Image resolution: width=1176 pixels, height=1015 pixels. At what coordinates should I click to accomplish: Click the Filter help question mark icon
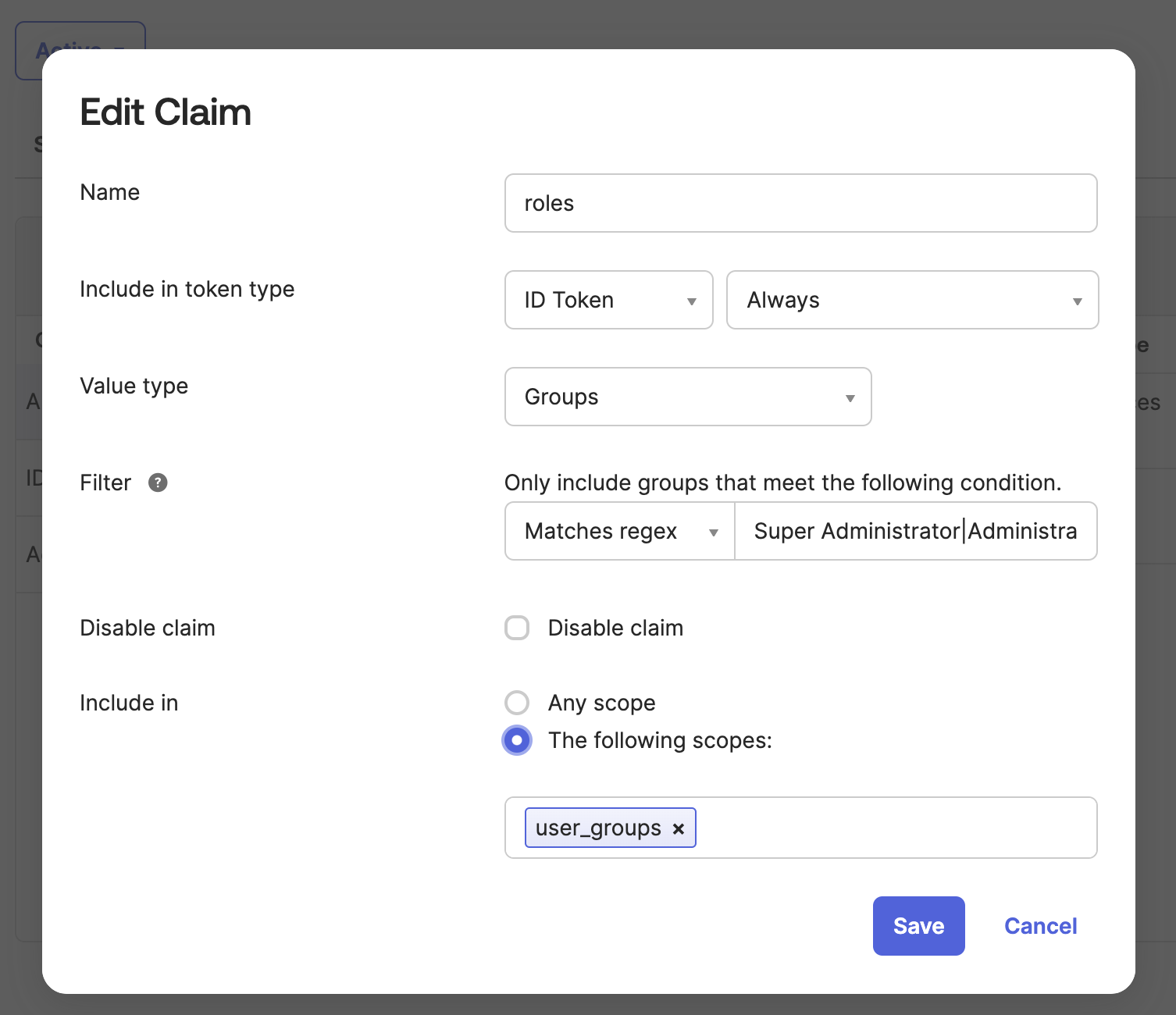point(158,483)
